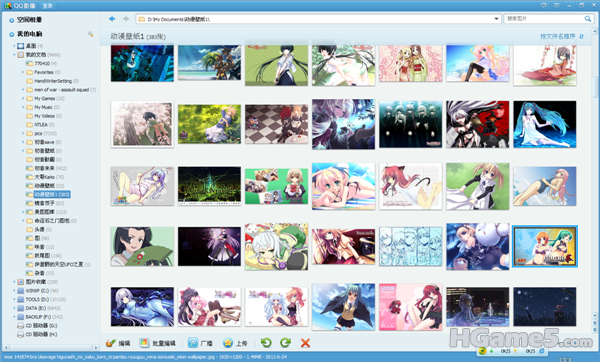Click 登录 in the title bar
This screenshot has width=600, height=362.
coord(47,6)
